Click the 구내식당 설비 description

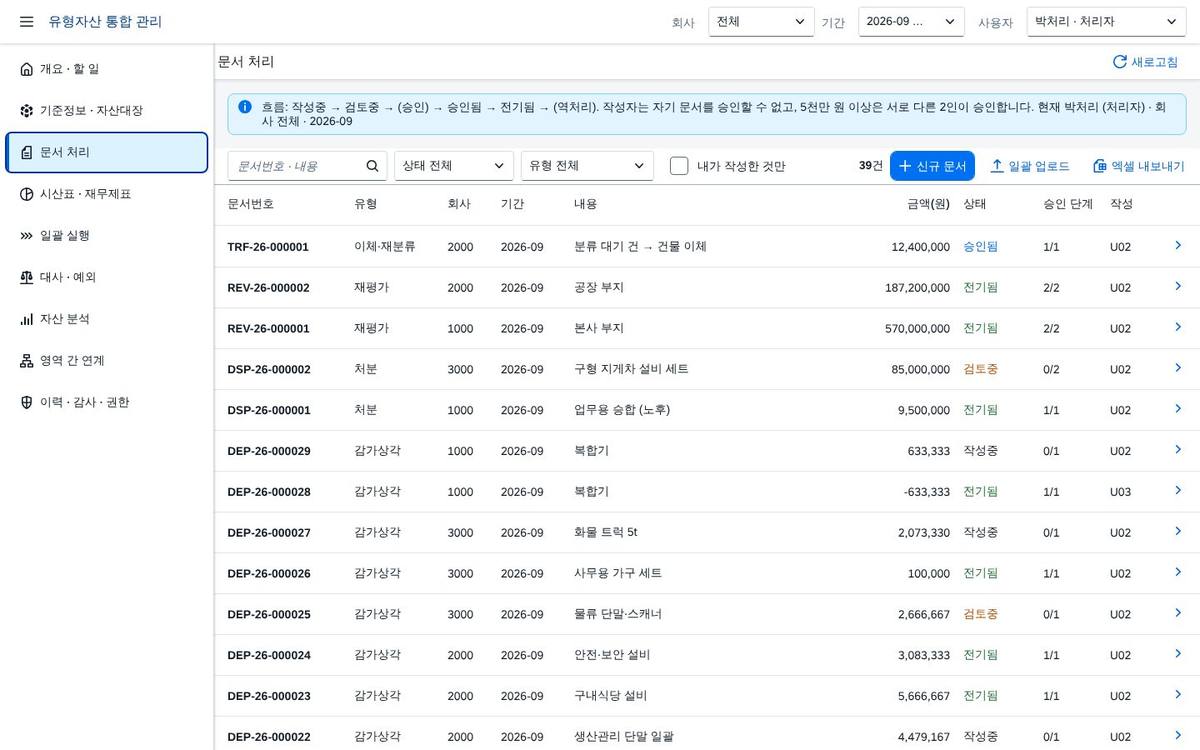coord(610,696)
